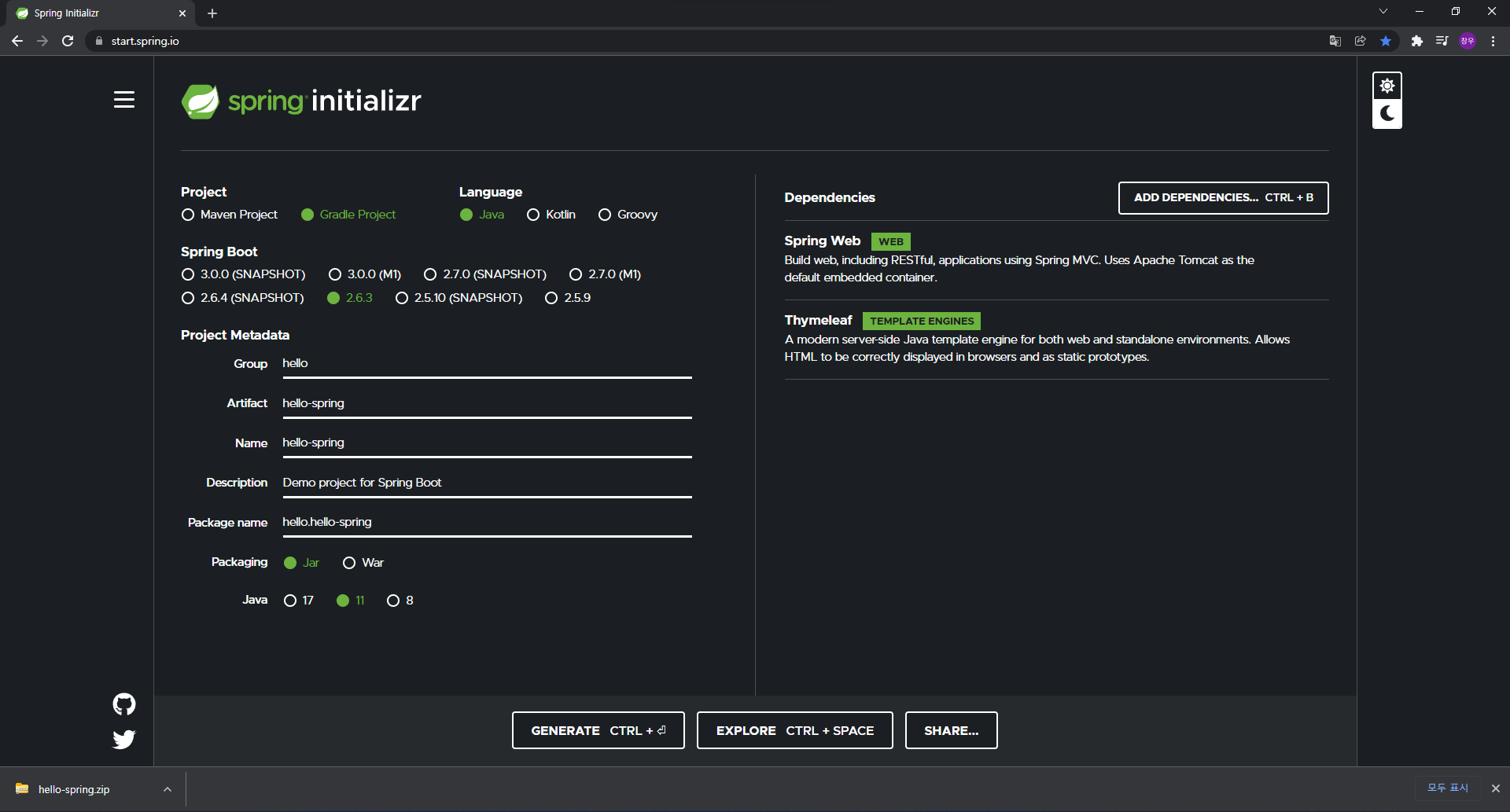Screen dimensions: 1510x812
Task: Click the Spring Initializr logo
Action: click(301, 101)
